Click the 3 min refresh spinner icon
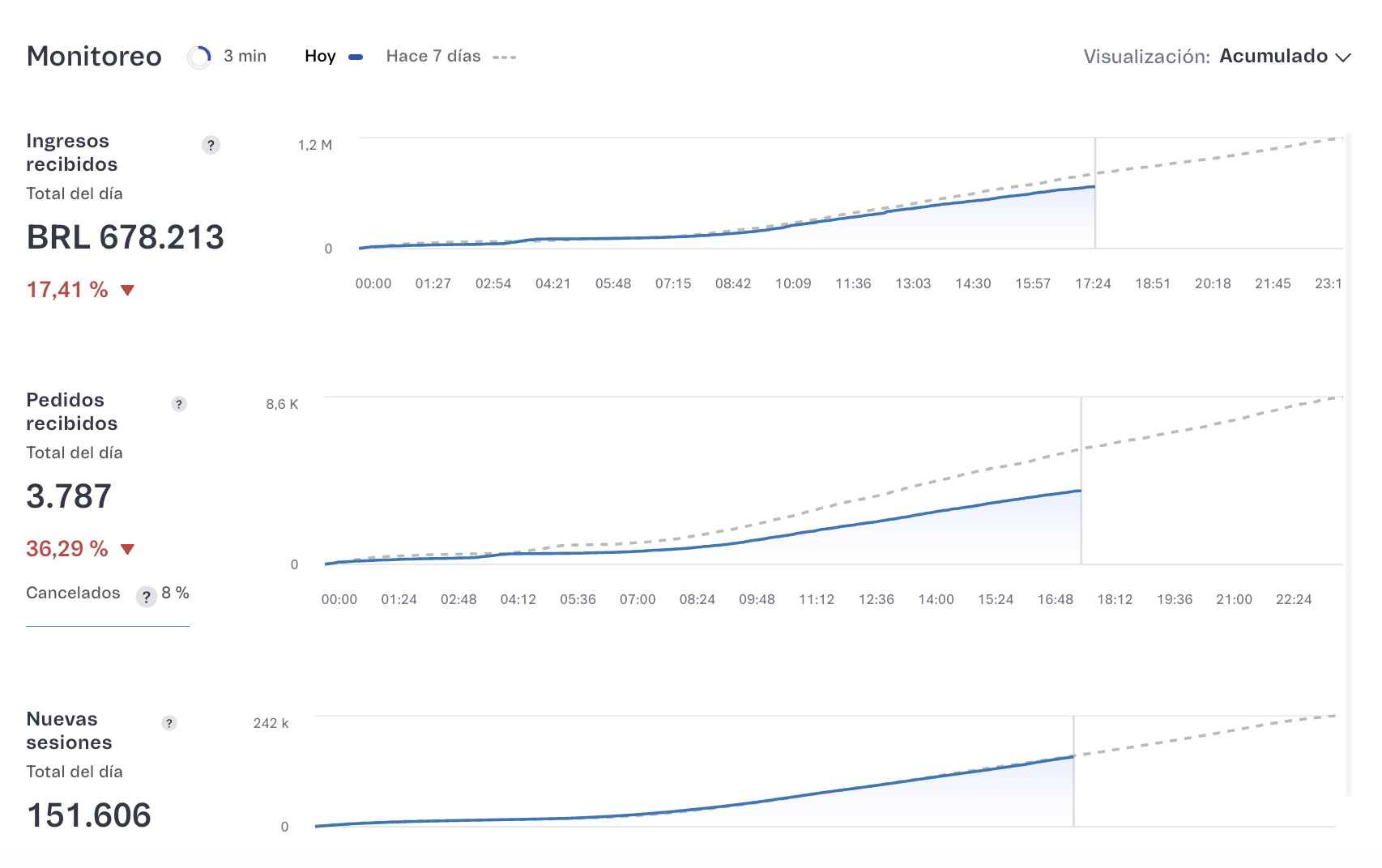The height and width of the screenshot is (868, 1382). point(198,57)
